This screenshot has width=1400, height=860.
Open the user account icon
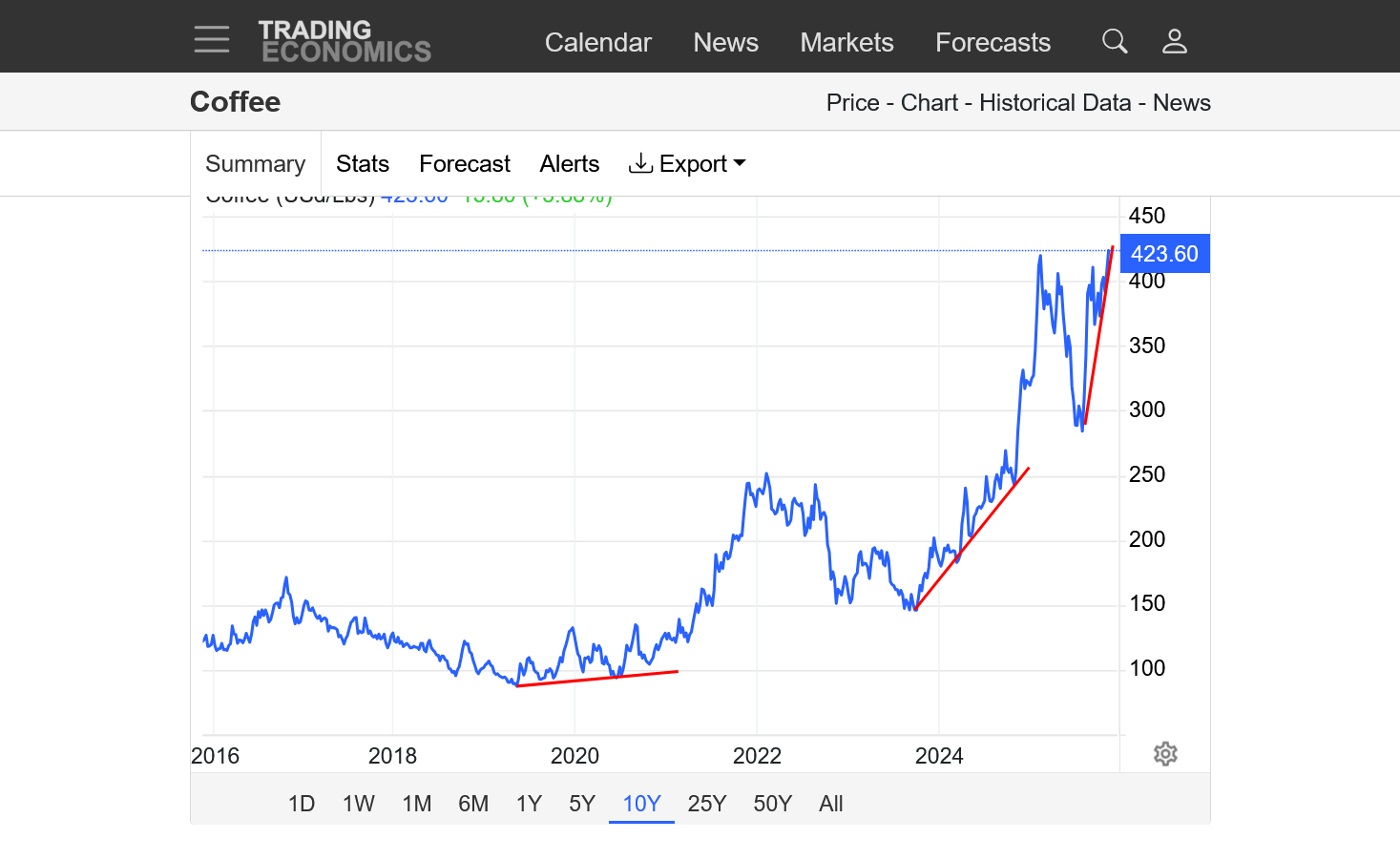tap(1174, 41)
